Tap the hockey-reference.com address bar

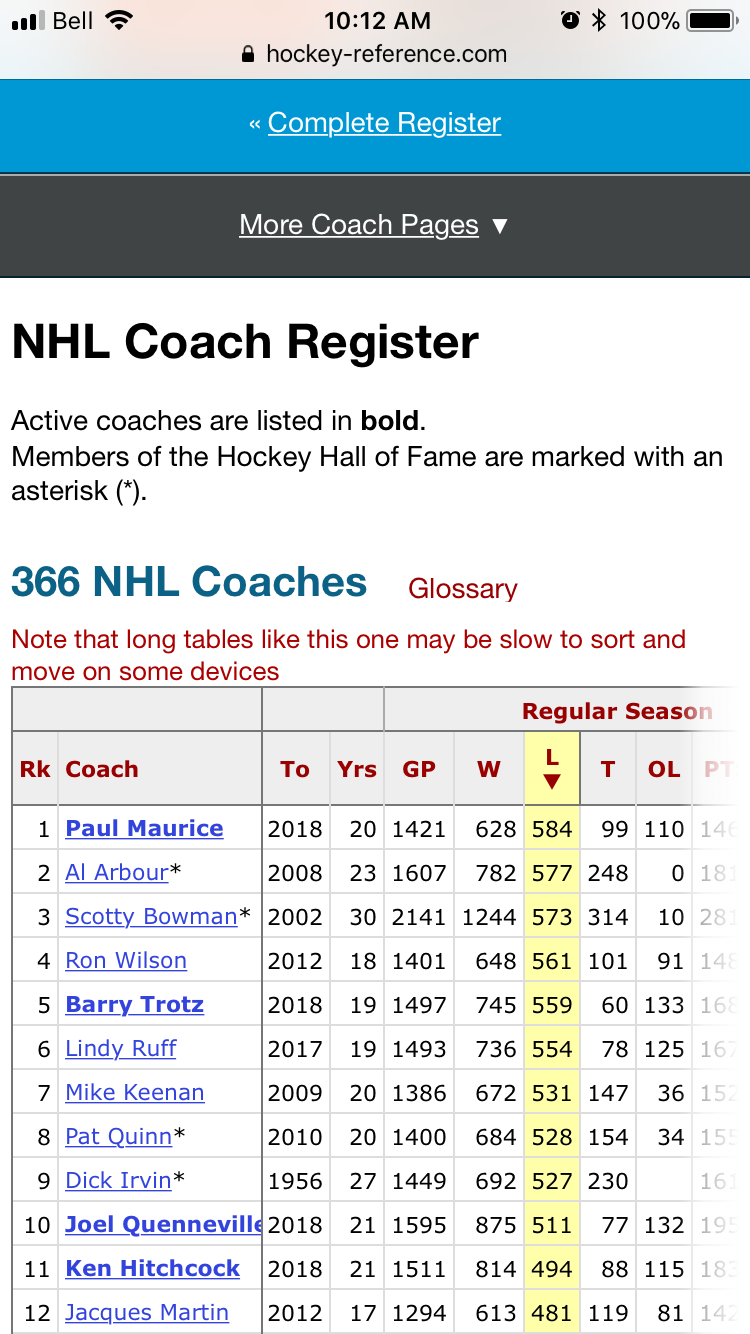coord(375,54)
